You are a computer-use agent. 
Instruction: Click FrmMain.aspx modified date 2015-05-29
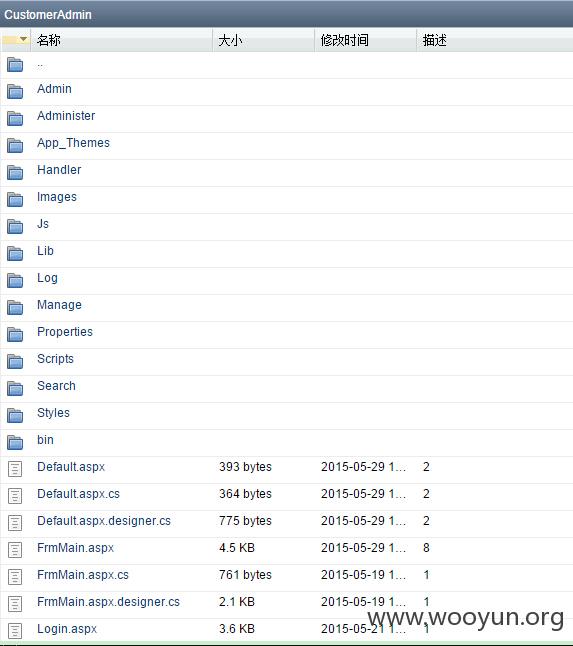[x=363, y=548]
